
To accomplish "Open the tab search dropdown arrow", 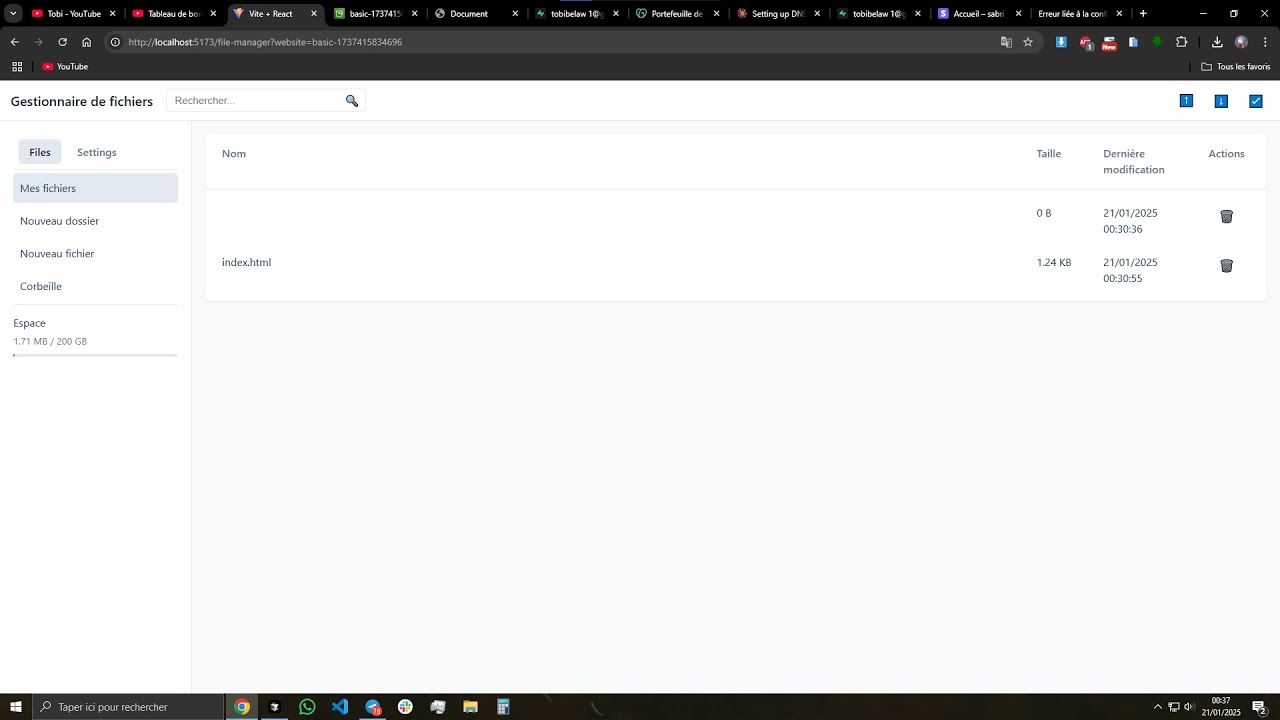I will 14,14.
